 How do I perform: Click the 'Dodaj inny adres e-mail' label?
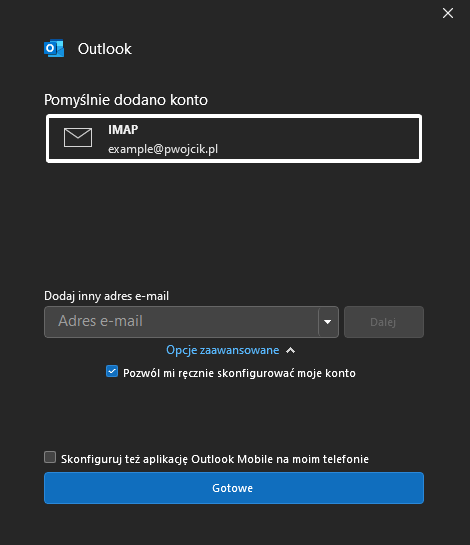(106, 296)
